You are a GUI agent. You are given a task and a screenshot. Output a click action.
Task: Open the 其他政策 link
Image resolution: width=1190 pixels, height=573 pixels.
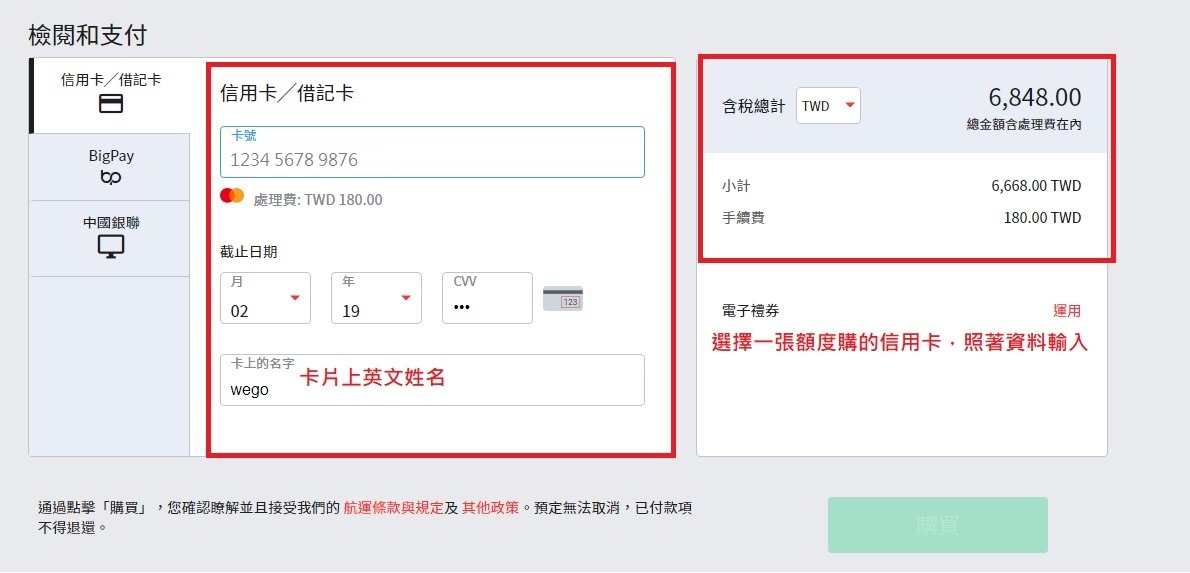point(490,508)
